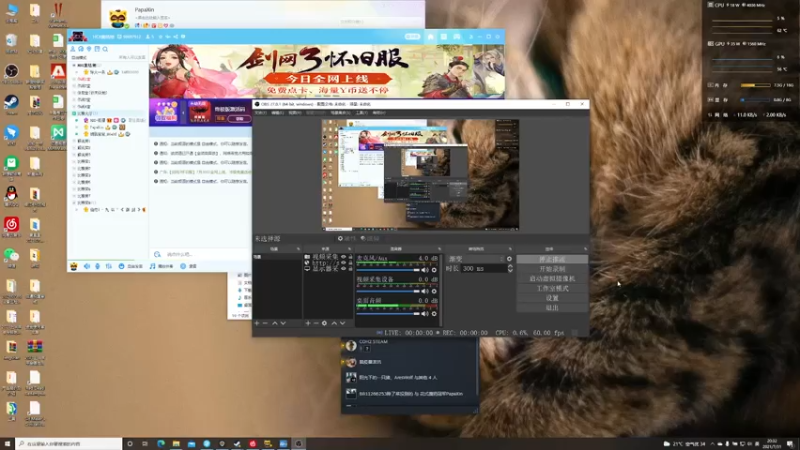Mute the 麦克风/Aux channel
Image resolution: width=800 pixels, height=450 pixels.
(x=425, y=270)
